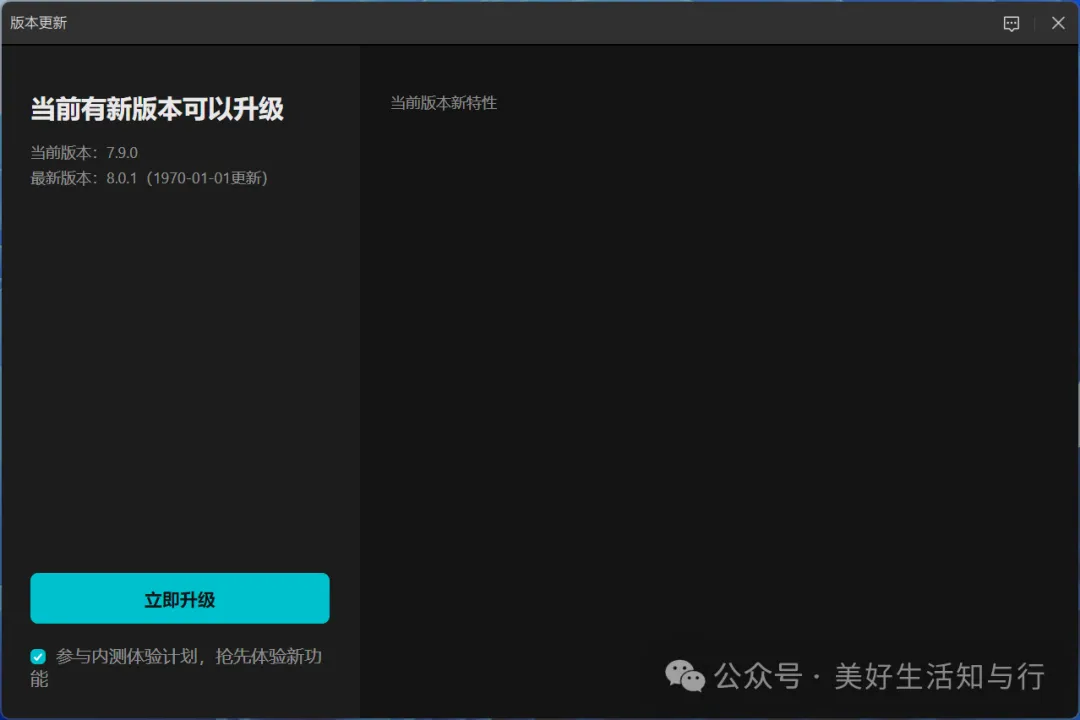1080x720 pixels.
Task: Toggle the beta test participation checkbox
Action: pos(37,656)
